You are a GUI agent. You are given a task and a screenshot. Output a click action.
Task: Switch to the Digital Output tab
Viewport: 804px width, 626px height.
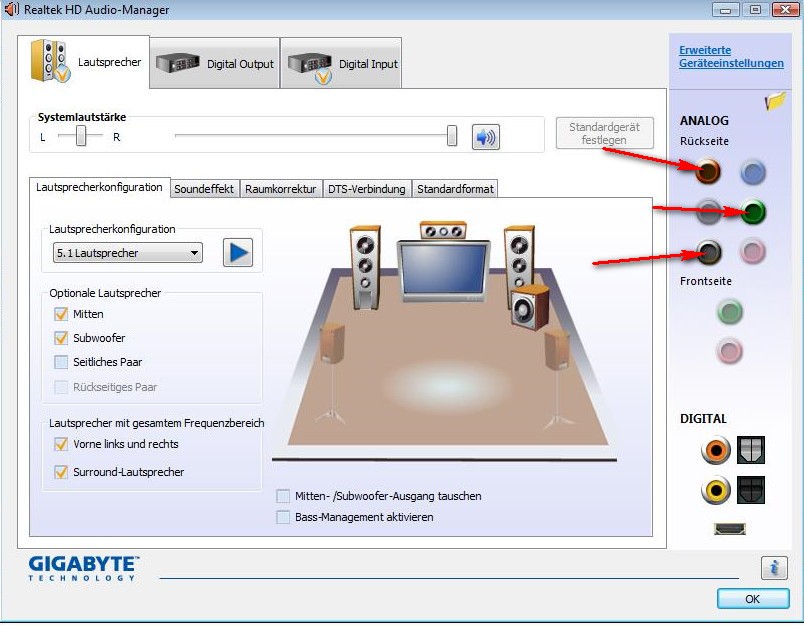coord(215,64)
